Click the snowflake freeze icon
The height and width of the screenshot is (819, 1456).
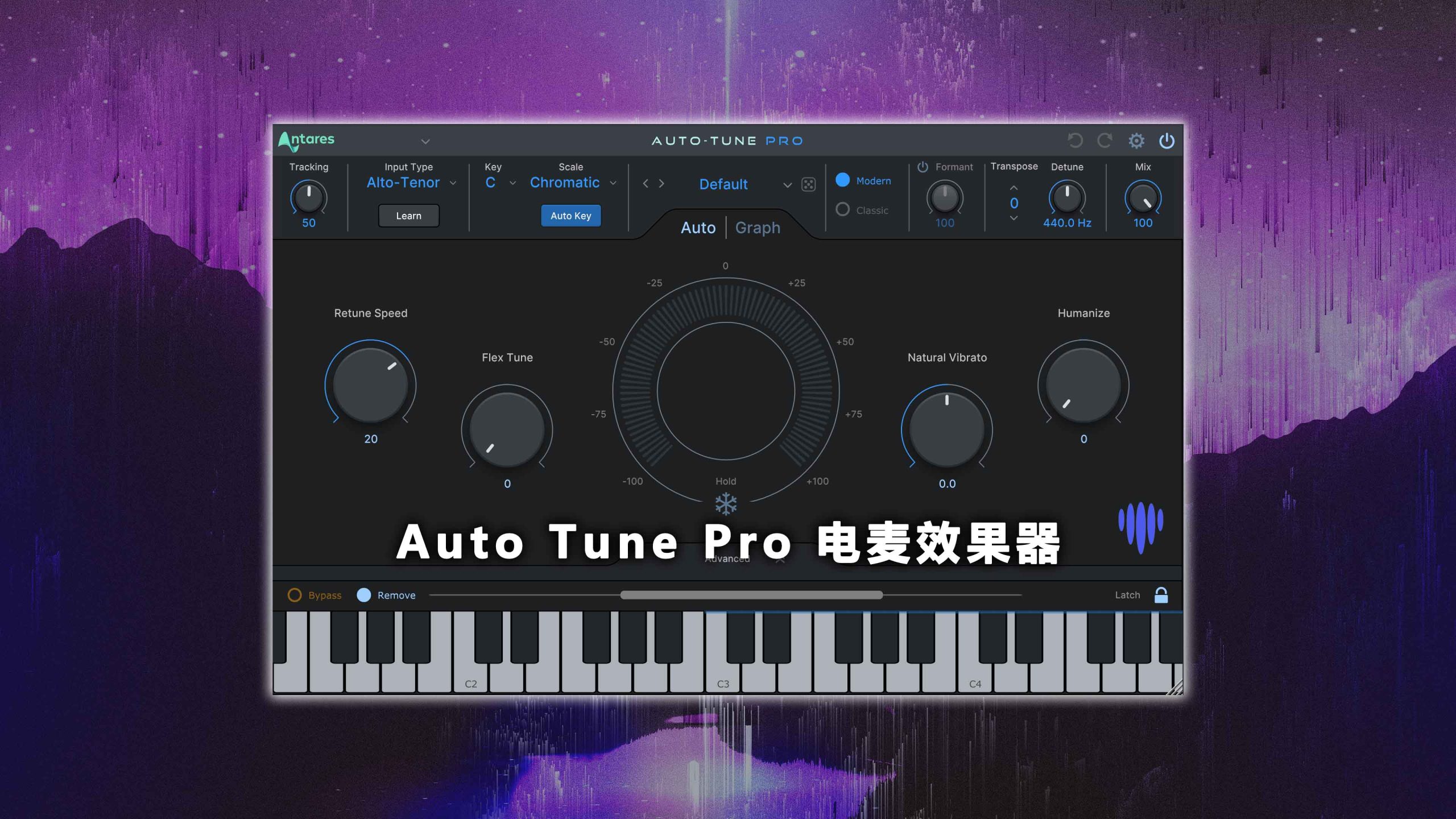tap(726, 502)
